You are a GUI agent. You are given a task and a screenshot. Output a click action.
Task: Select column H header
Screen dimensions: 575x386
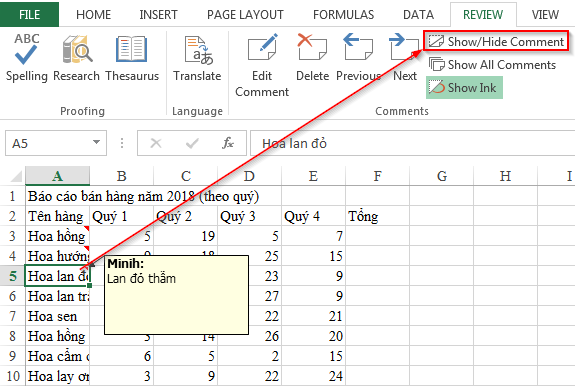(505, 176)
